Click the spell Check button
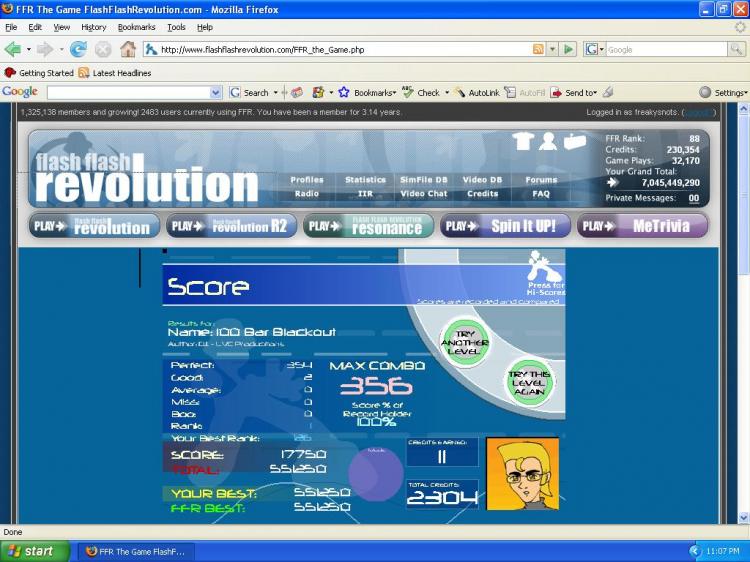 coord(421,92)
